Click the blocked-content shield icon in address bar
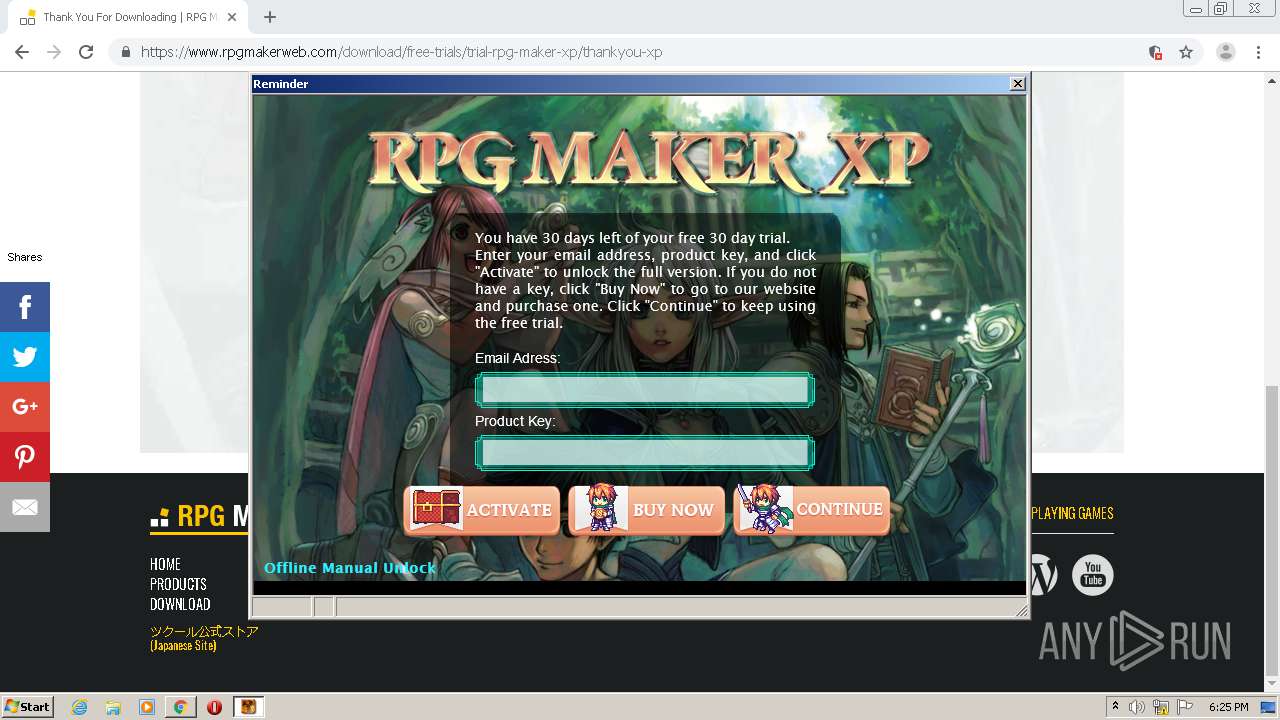1280x720 pixels. [x=1155, y=52]
